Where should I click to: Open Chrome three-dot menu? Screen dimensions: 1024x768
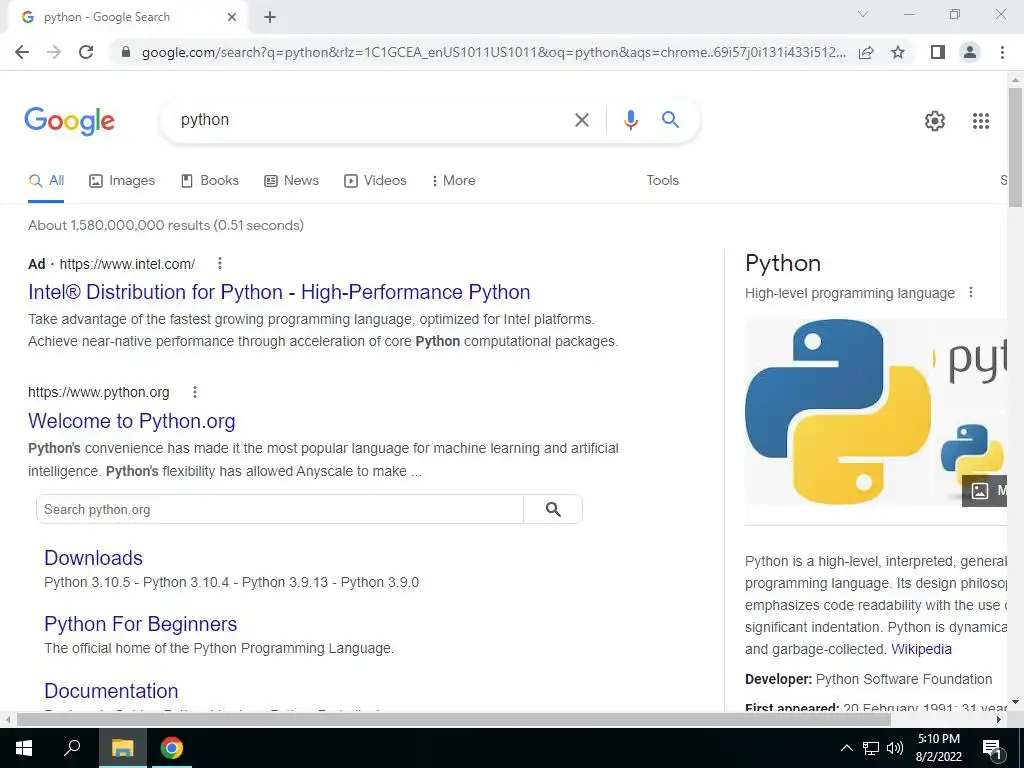pyautogui.click(x=1002, y=52)
